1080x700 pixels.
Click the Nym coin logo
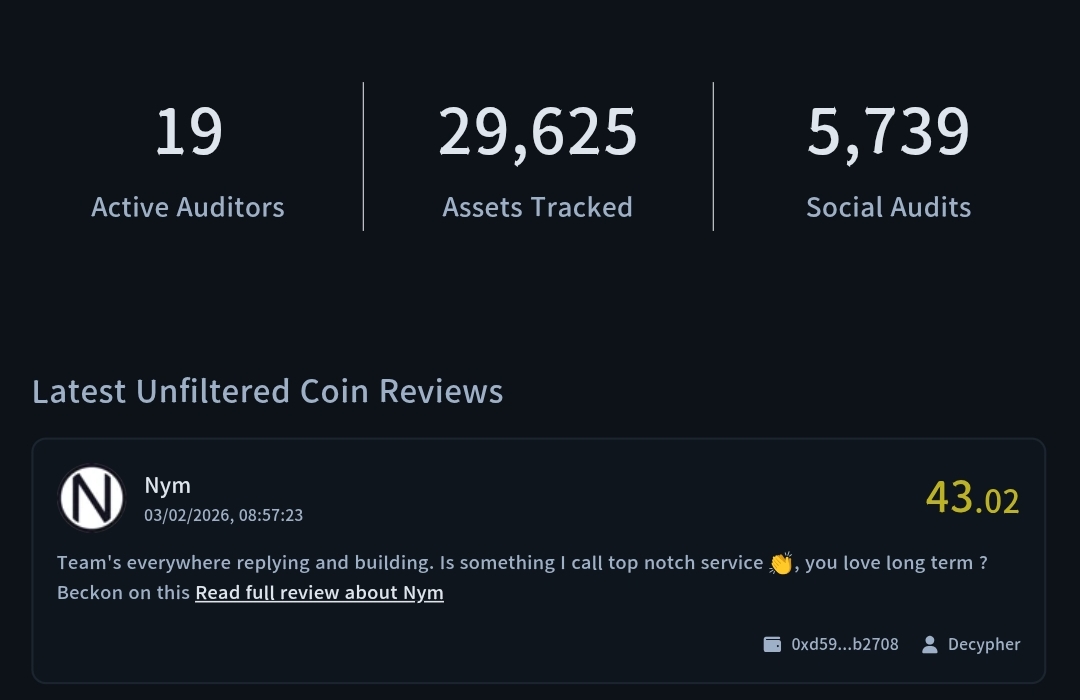point(92,498)
